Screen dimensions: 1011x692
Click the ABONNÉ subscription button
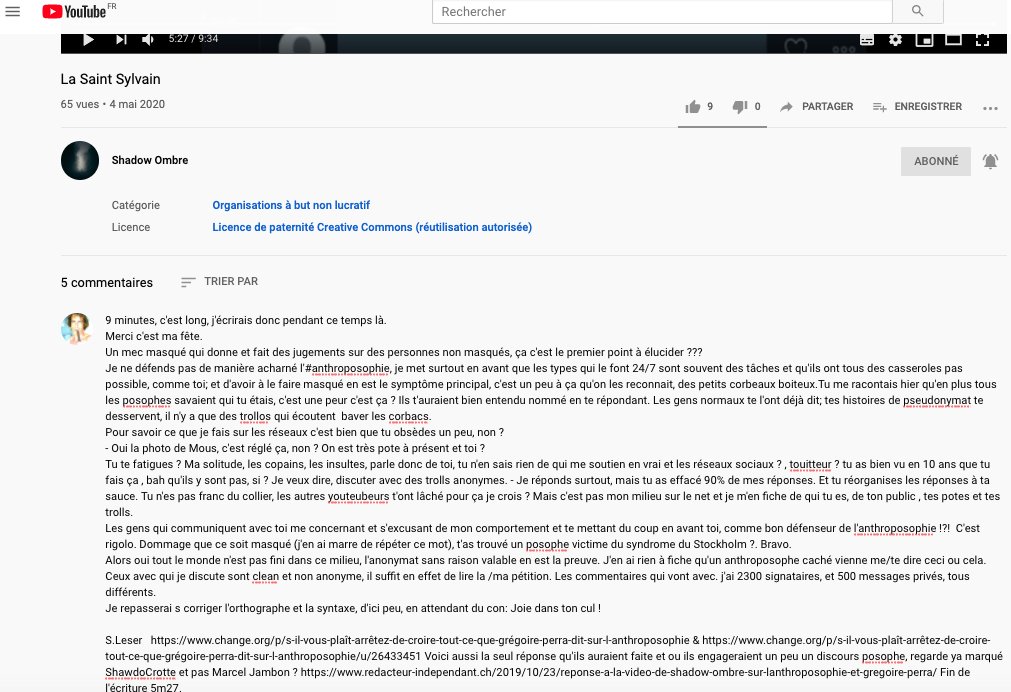[936, 161]
